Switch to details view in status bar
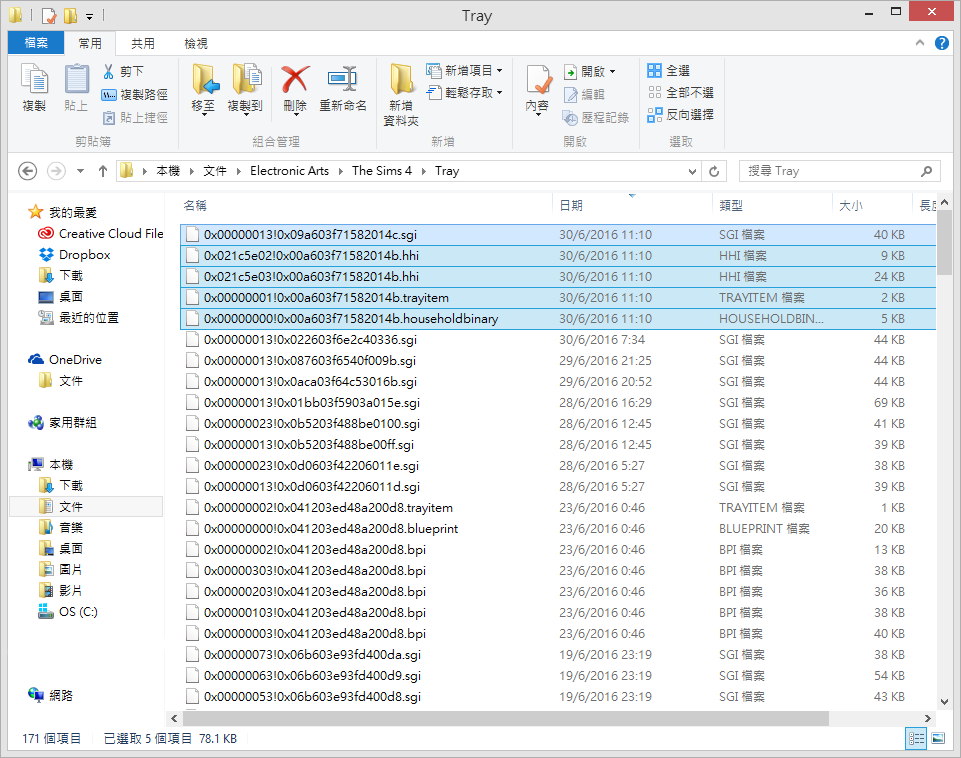The height and width of the screenshot is (758, 961). point(916,738)
